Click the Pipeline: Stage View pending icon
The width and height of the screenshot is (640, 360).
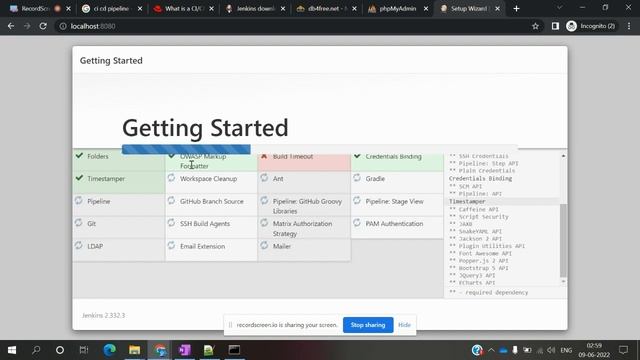point(357,200)
